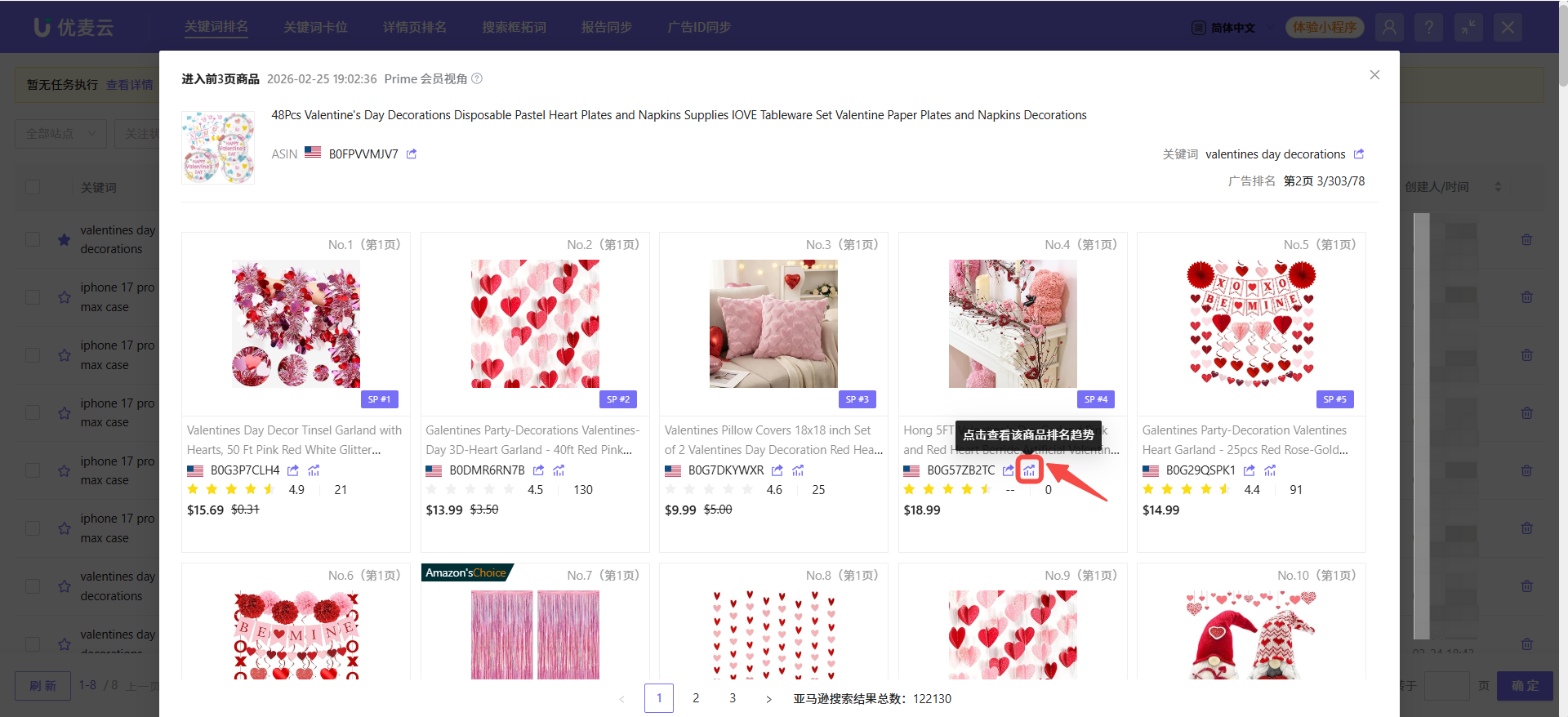Open external link icon for B0DMR6RN7B

coord(538,470)
